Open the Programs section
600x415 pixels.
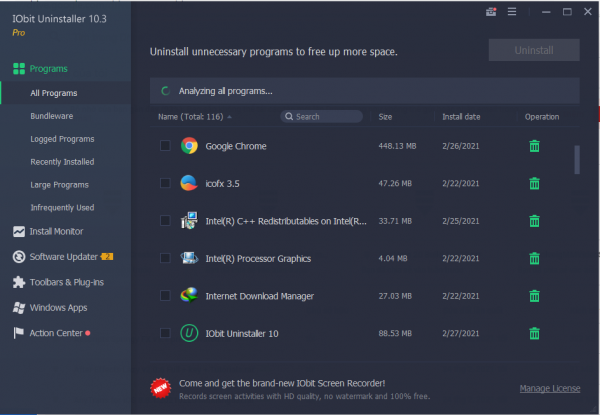tap(49, 69)
